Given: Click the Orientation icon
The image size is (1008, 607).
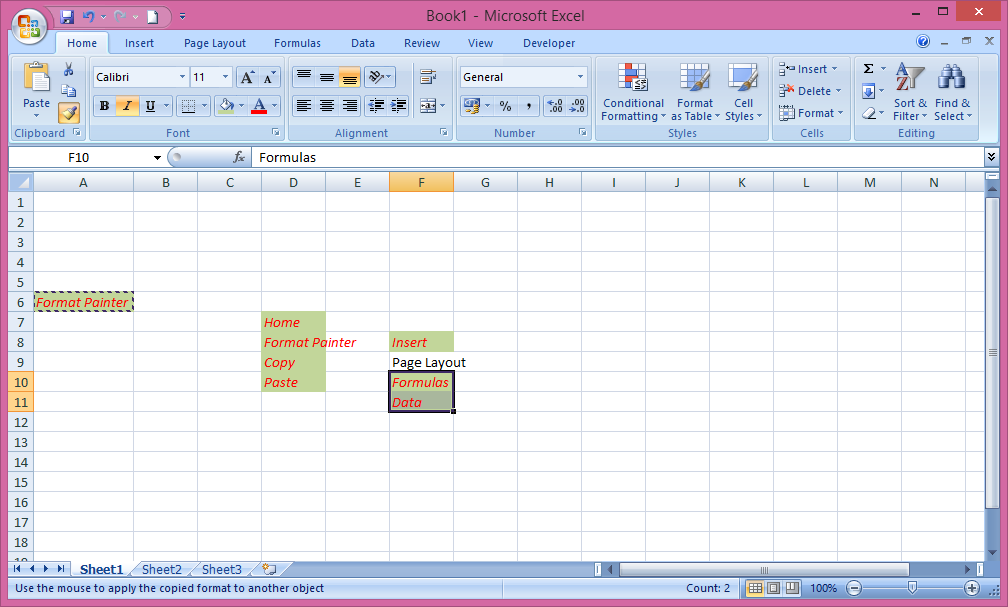Looking at the screenshot, I should 379,78.
